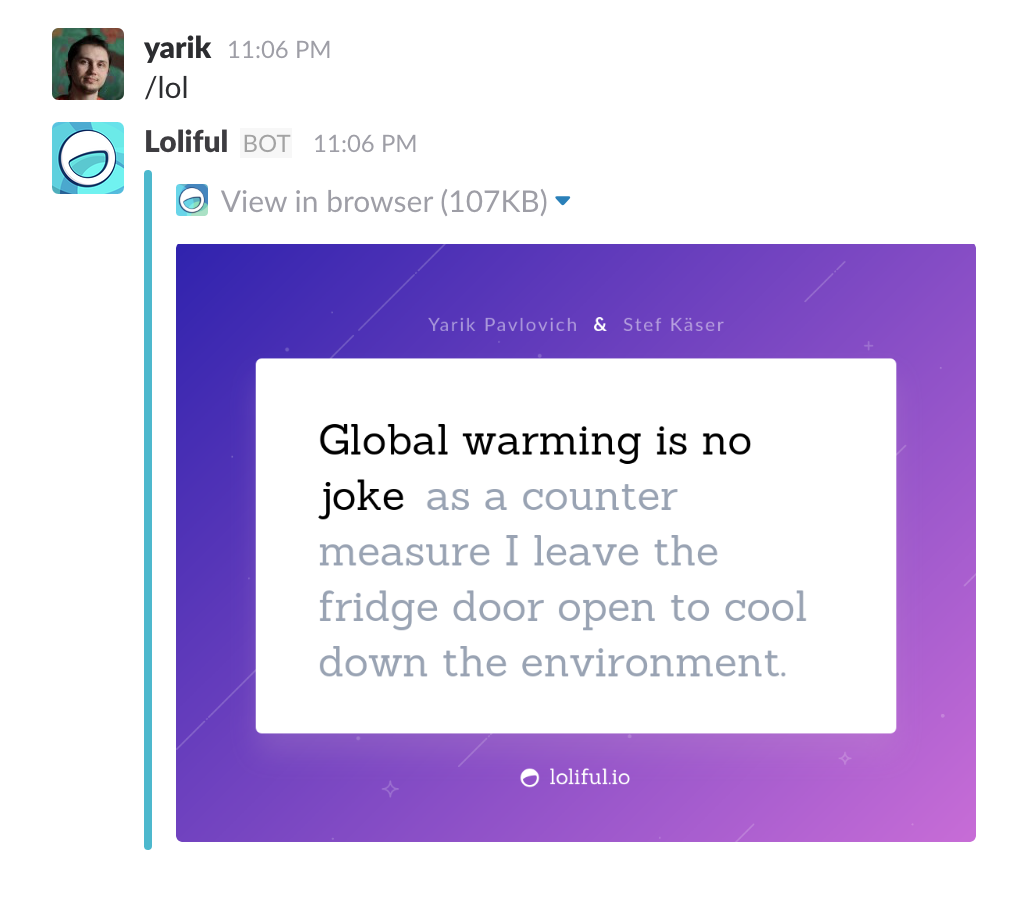Click the Loliful bot avatar
The width and height of the screenshot is (1024, 900).
pos(87,157)
